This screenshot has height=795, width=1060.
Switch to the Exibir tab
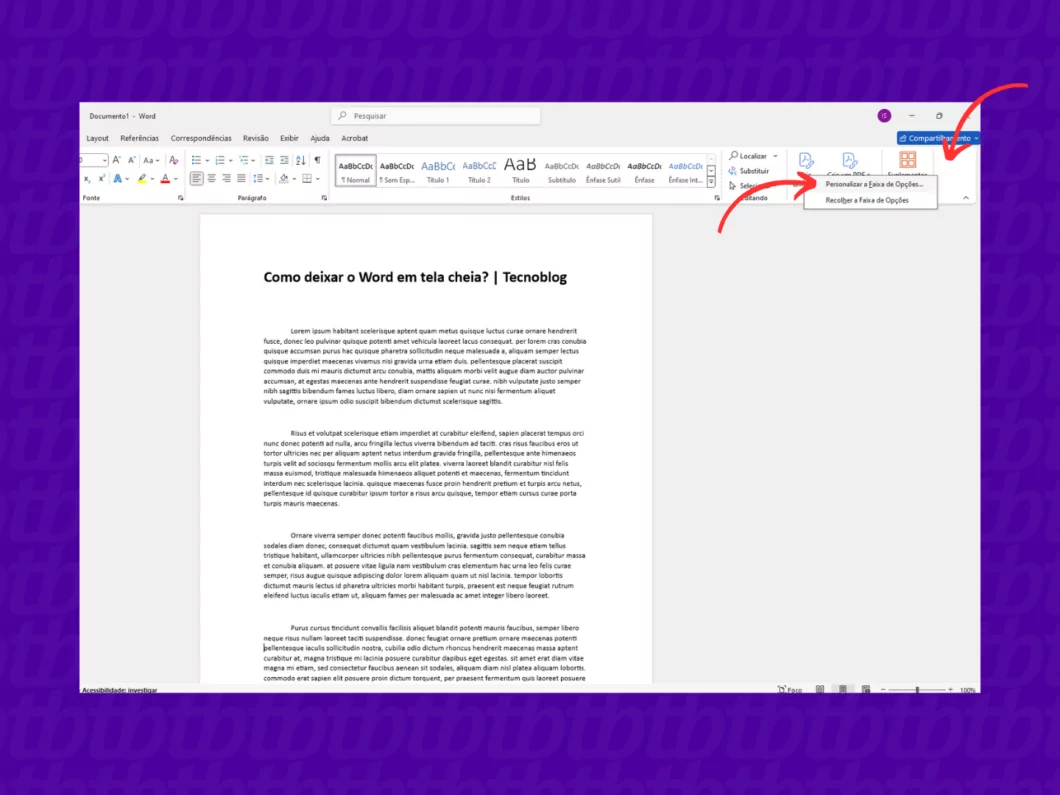289,138
